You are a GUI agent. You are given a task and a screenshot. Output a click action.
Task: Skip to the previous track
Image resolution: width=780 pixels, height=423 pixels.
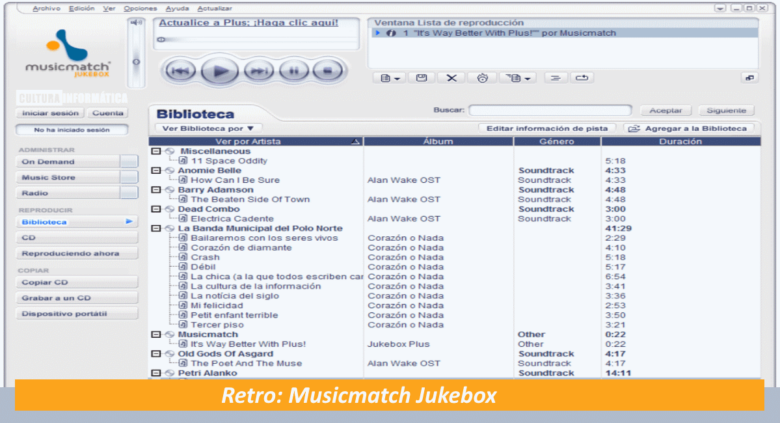(179, 70)
